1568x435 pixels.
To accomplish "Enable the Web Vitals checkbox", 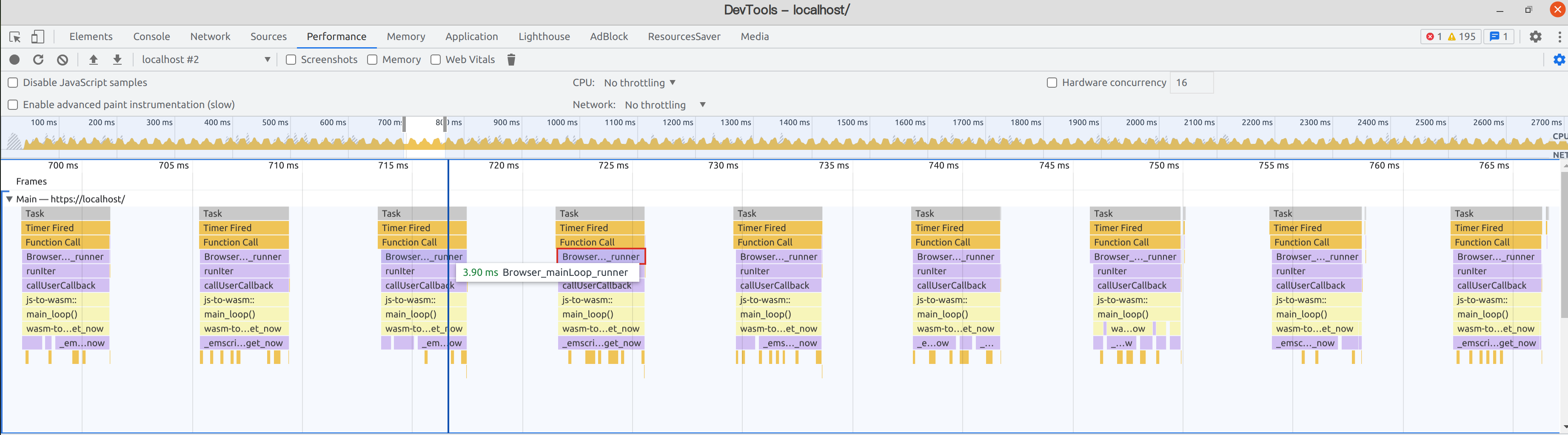I will tap(435, 59).
